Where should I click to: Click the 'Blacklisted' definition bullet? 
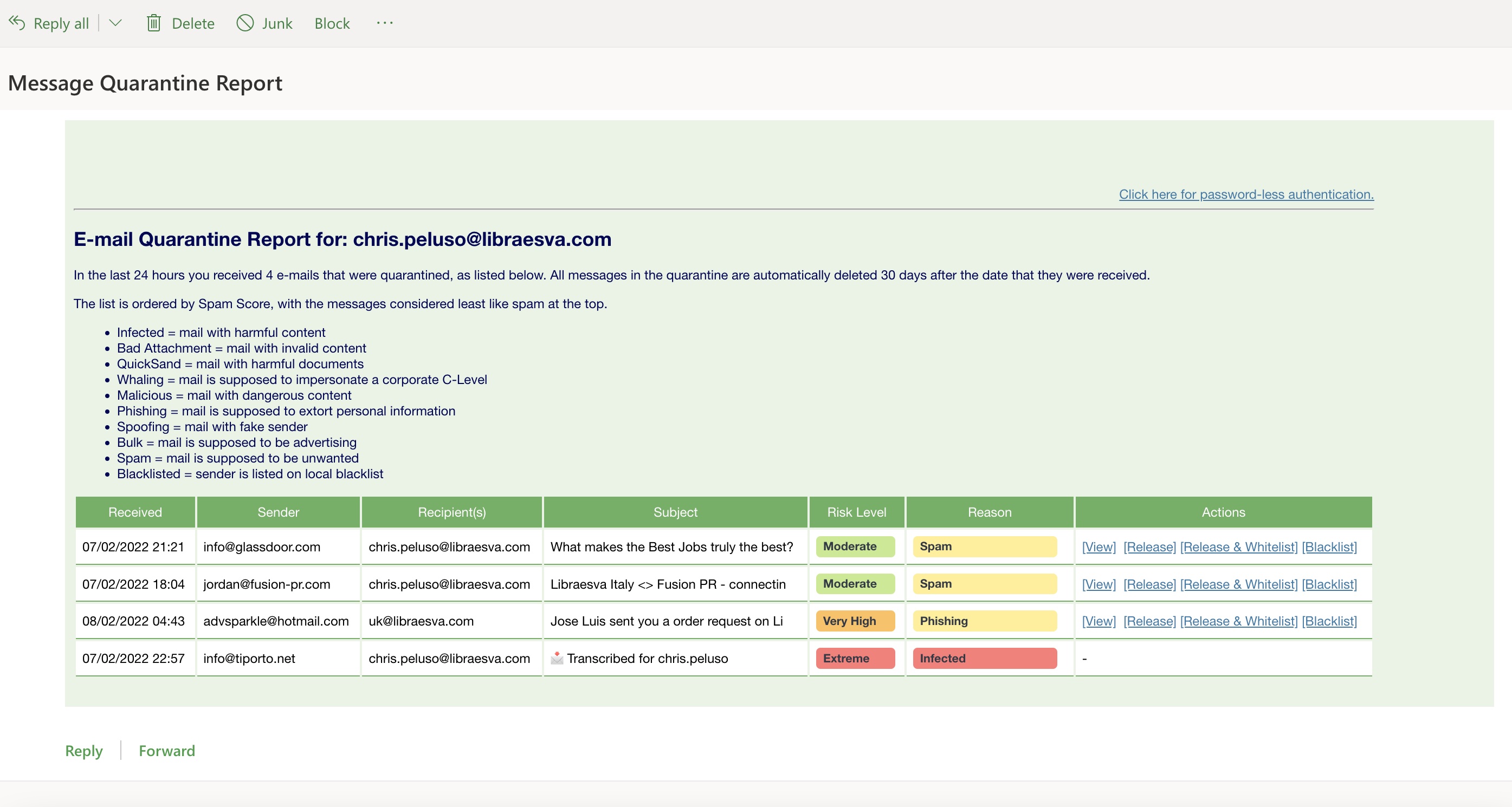click(250, 474)
